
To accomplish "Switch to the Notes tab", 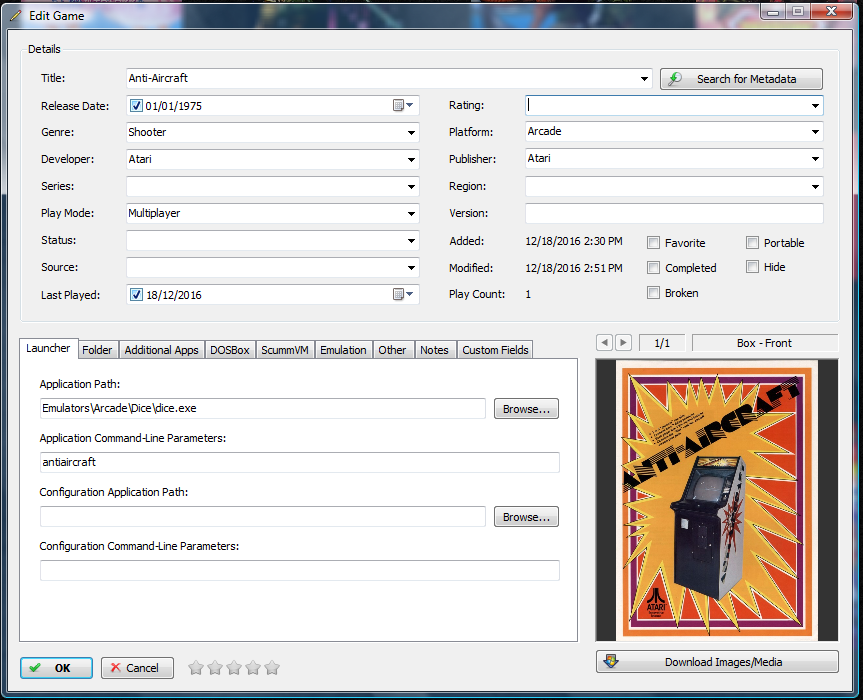I will (x=434, y=350).
